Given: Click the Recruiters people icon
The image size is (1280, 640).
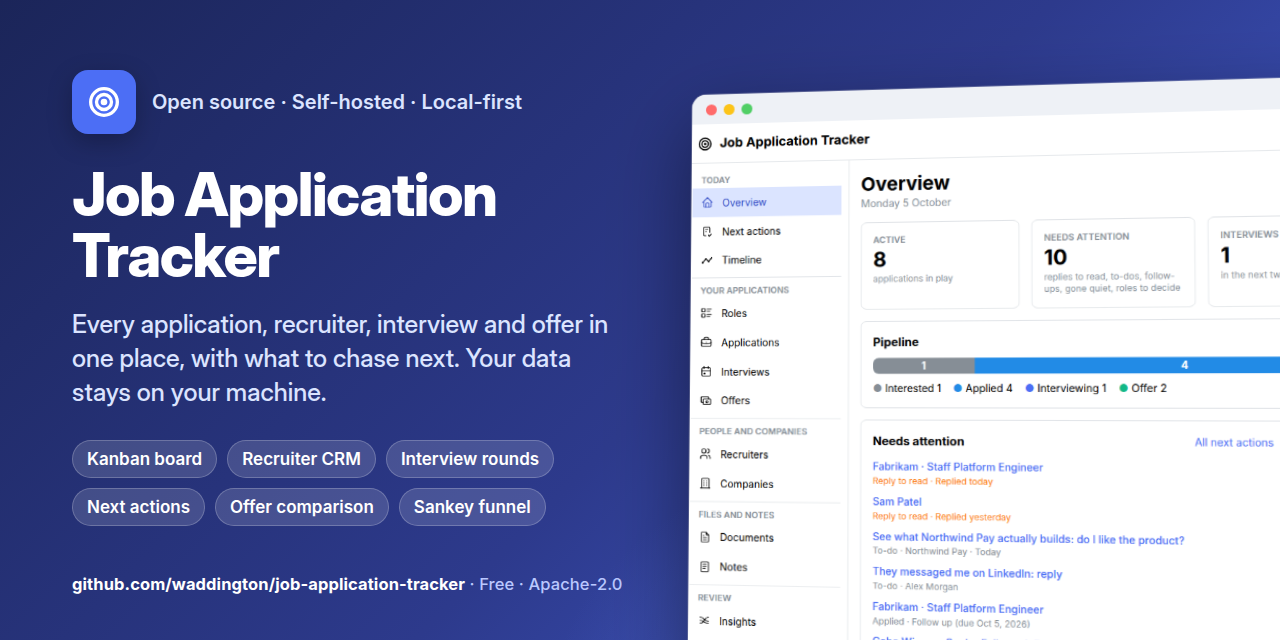Looking at the screenshot, I should [707, 454].
